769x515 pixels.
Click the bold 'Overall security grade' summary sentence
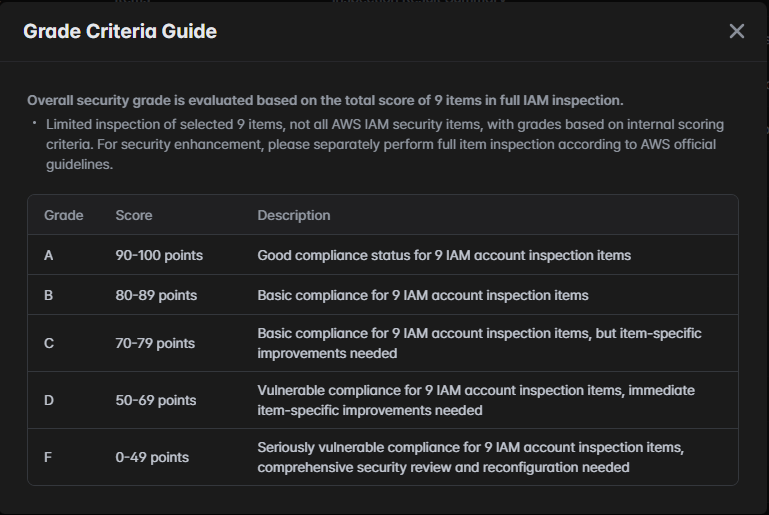click(x=325, y=100)
